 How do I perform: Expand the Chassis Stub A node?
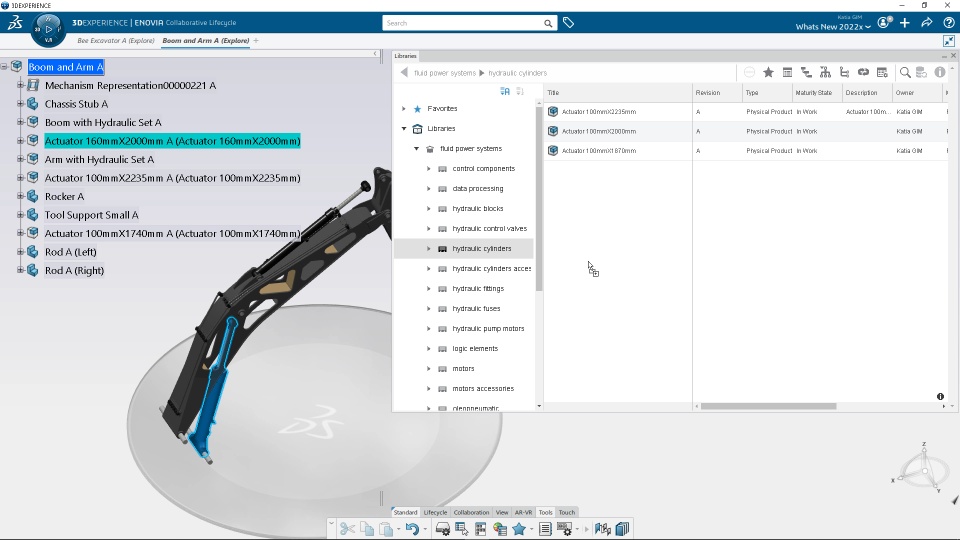[x=20, y=103]
